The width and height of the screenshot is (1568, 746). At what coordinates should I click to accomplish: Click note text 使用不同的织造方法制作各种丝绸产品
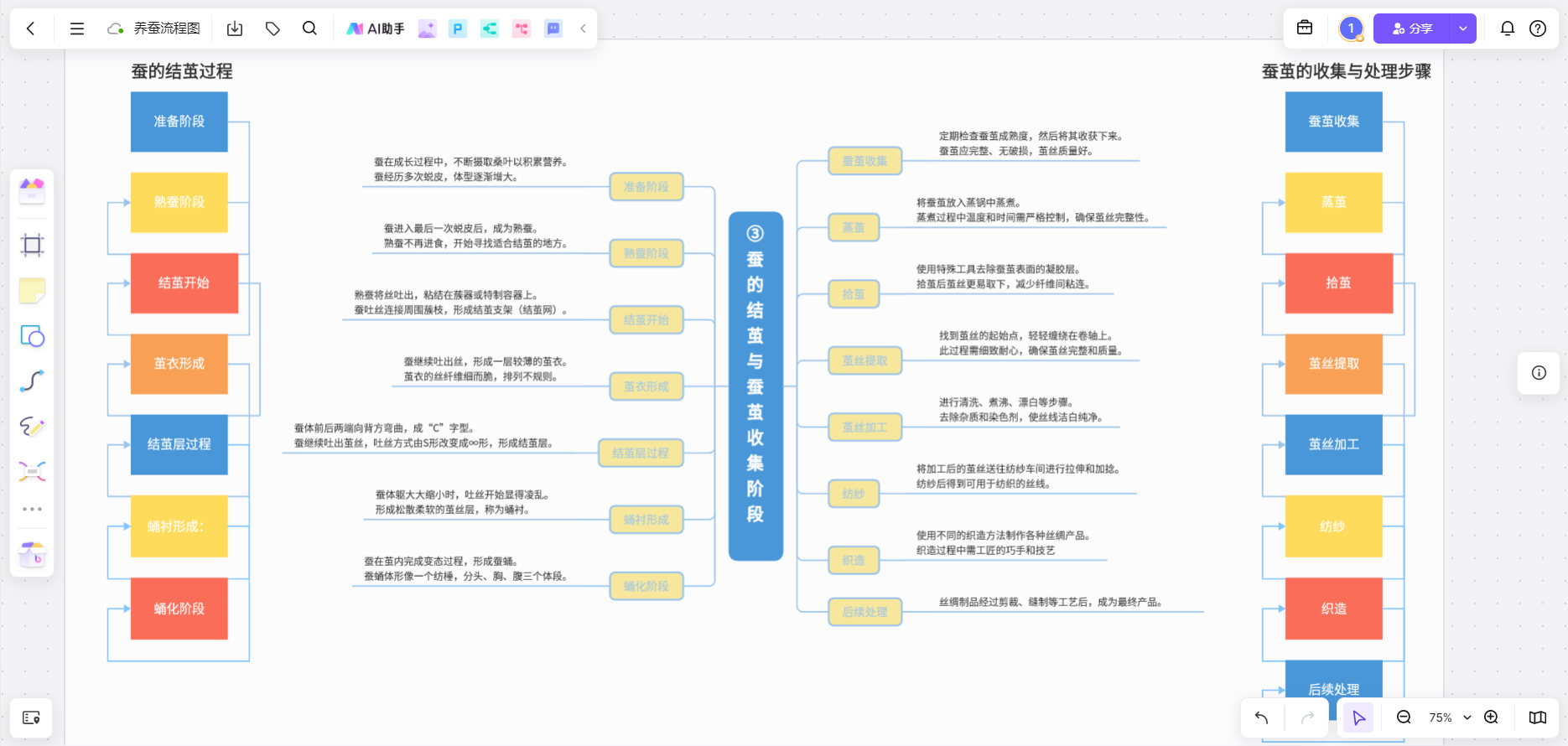(1003, 535)
